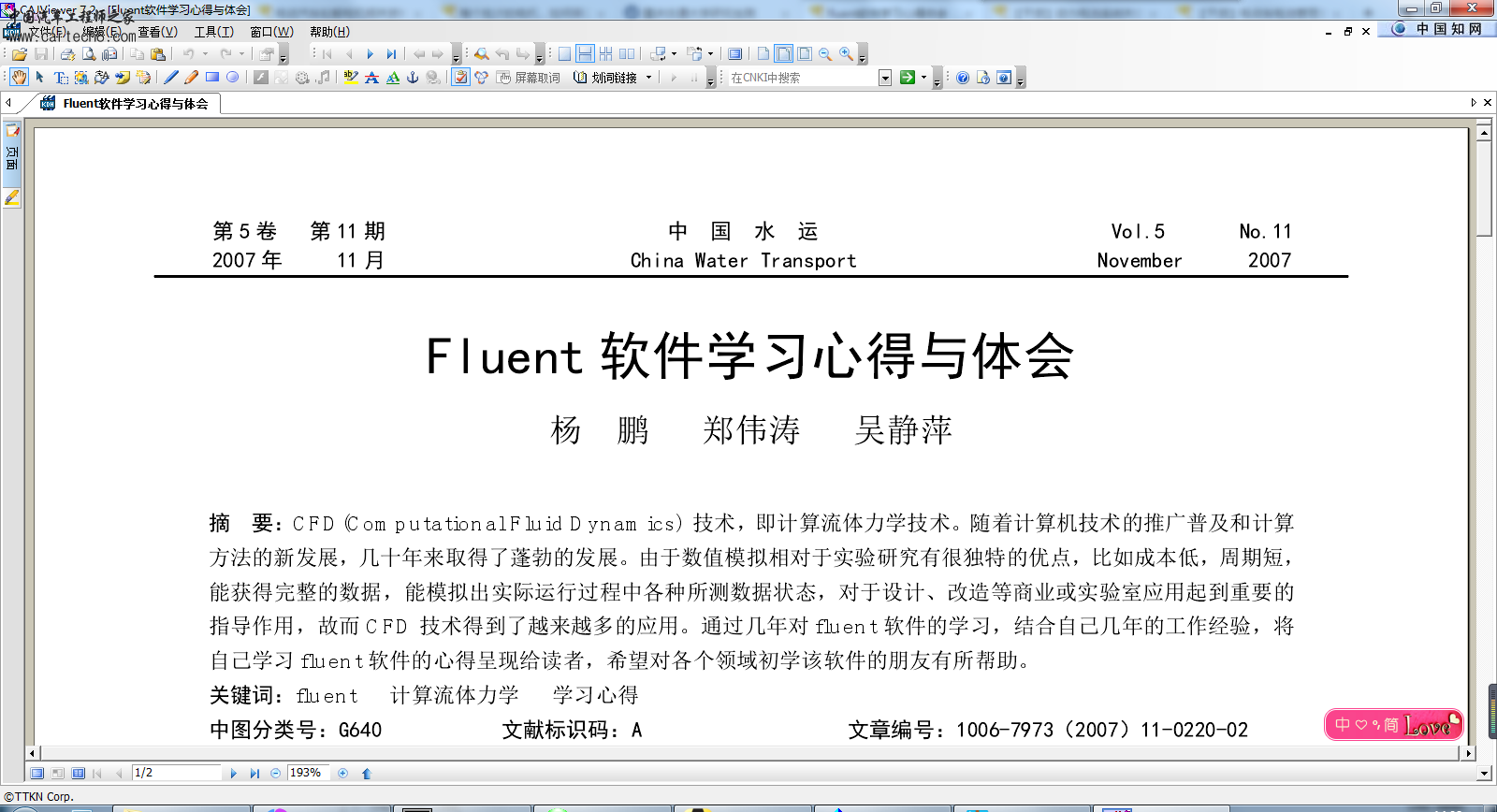Click the blue up arrow in bottom bar
The width and height of the screenshot is (1497, 812).
pyautogui.click(x=367, y=774)
